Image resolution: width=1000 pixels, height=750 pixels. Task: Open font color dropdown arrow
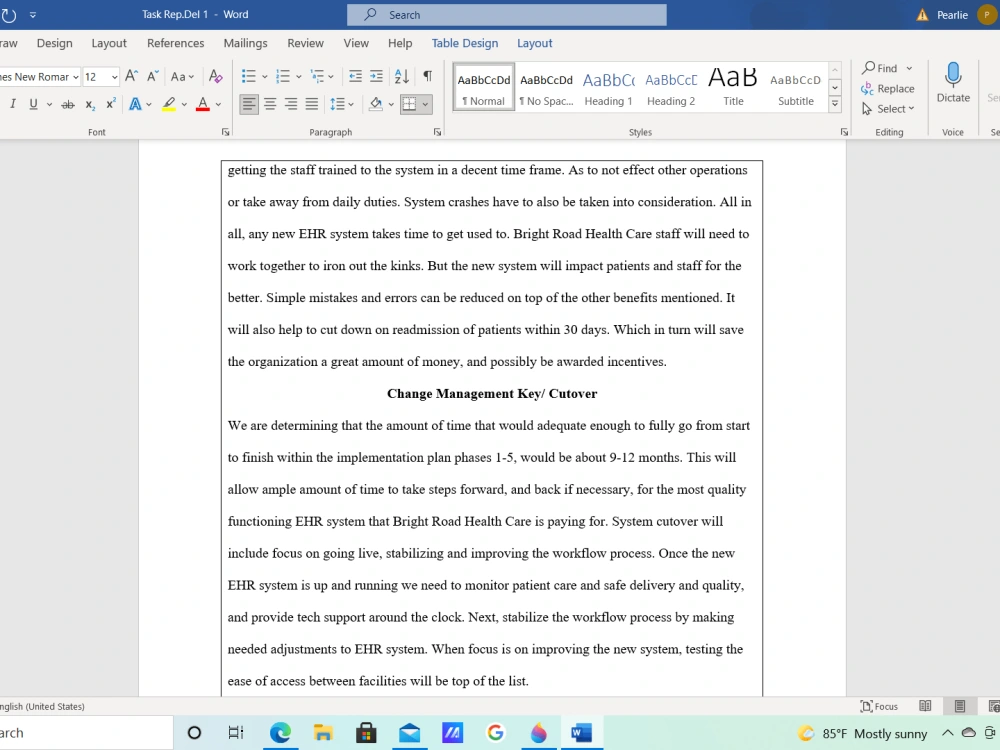click(x=218, y=105)
